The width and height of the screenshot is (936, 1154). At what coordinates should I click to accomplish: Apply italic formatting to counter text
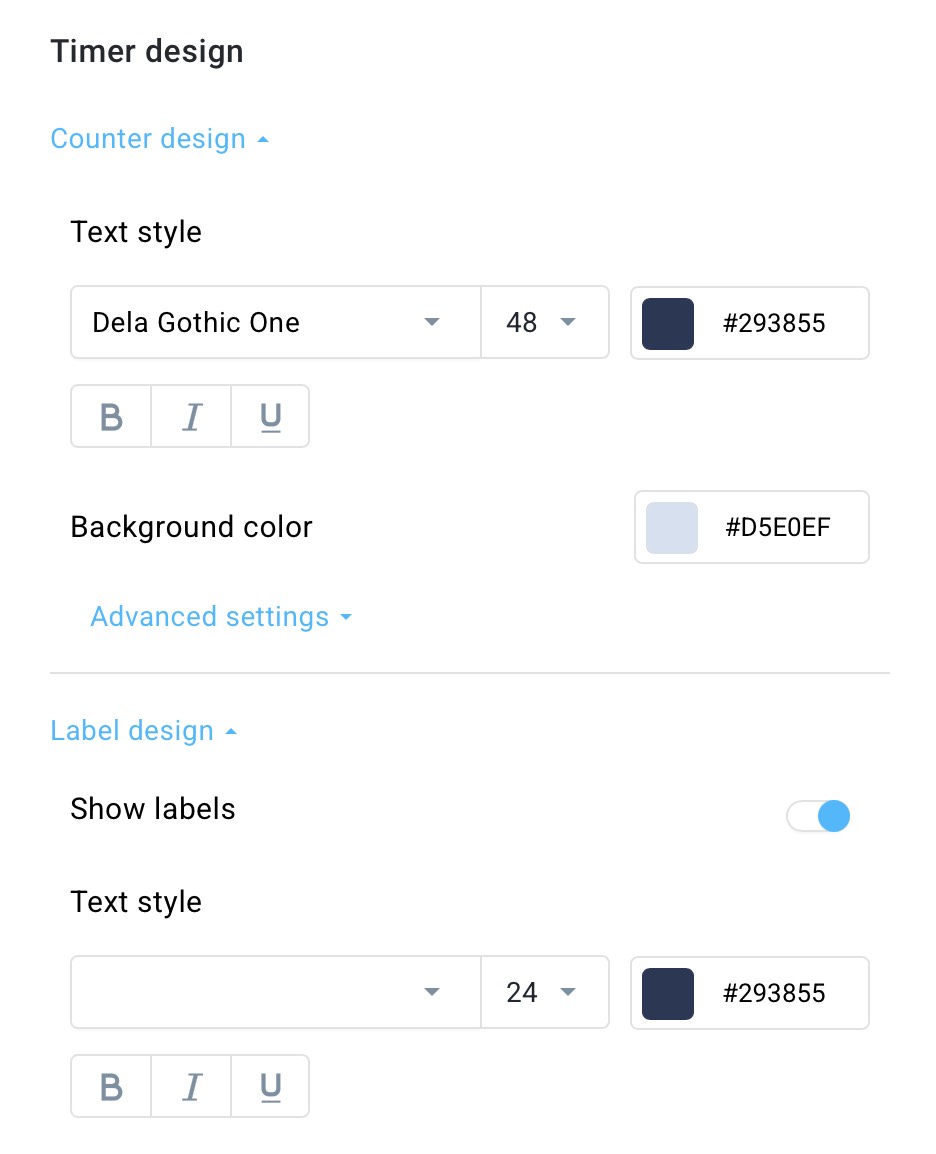pos(190,416)
